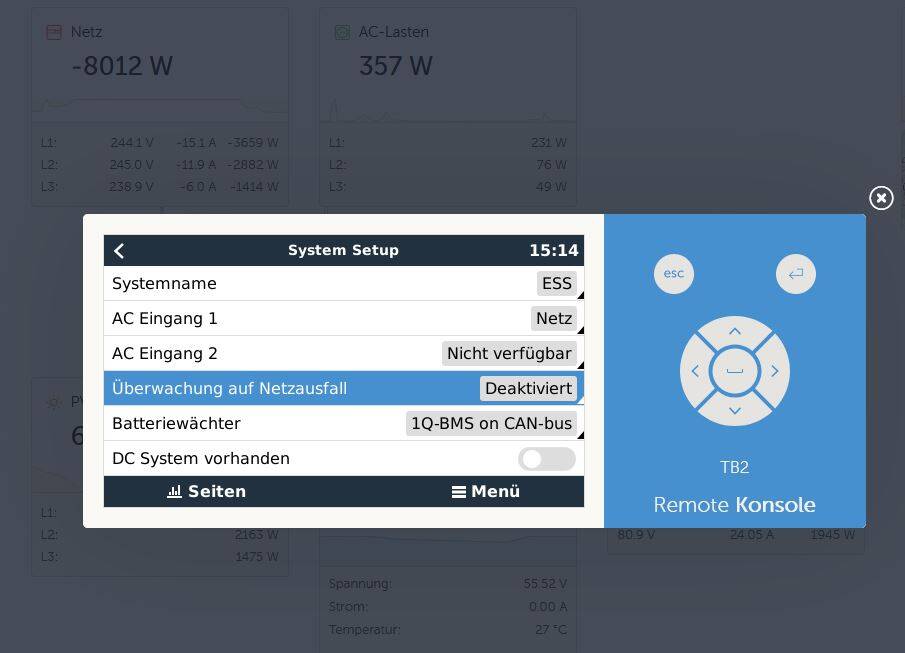Viewport: 905px width, 653px height.
Task: Change Überwachung auf Netzausfall Deaktiviert value
Action: click(x=528, y=389)
